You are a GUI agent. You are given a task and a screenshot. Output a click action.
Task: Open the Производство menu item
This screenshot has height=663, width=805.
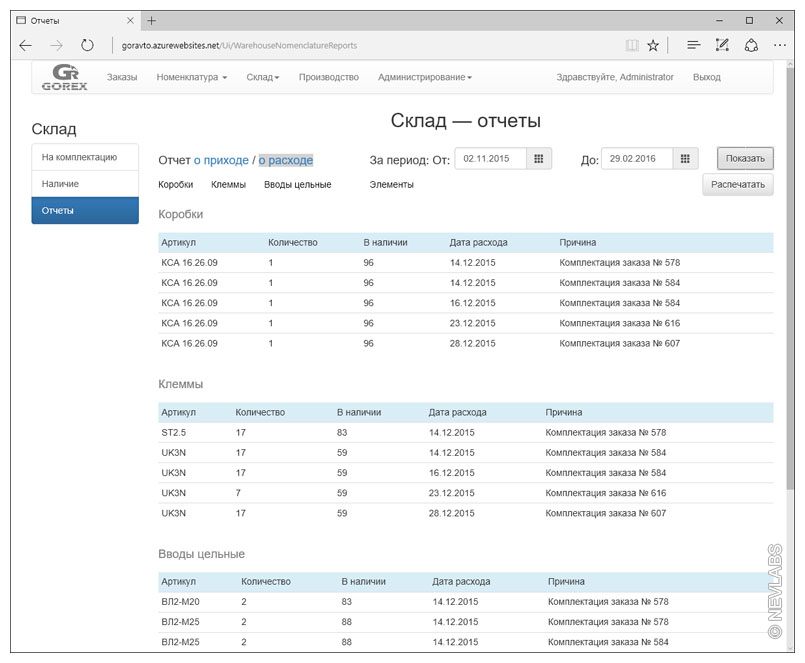[x=328, y=77]
